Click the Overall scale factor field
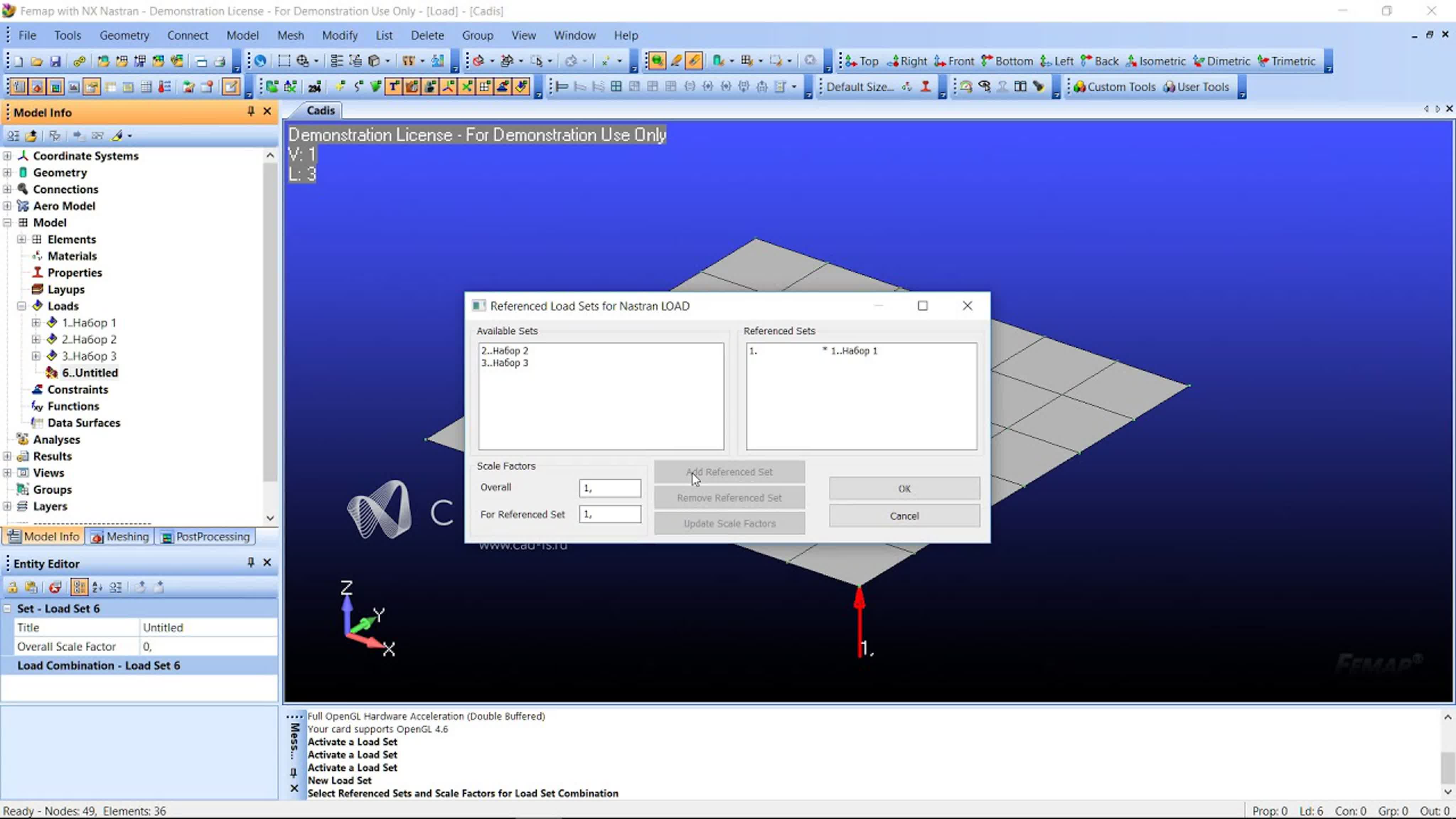1456x819 pixels. point(610,488)
